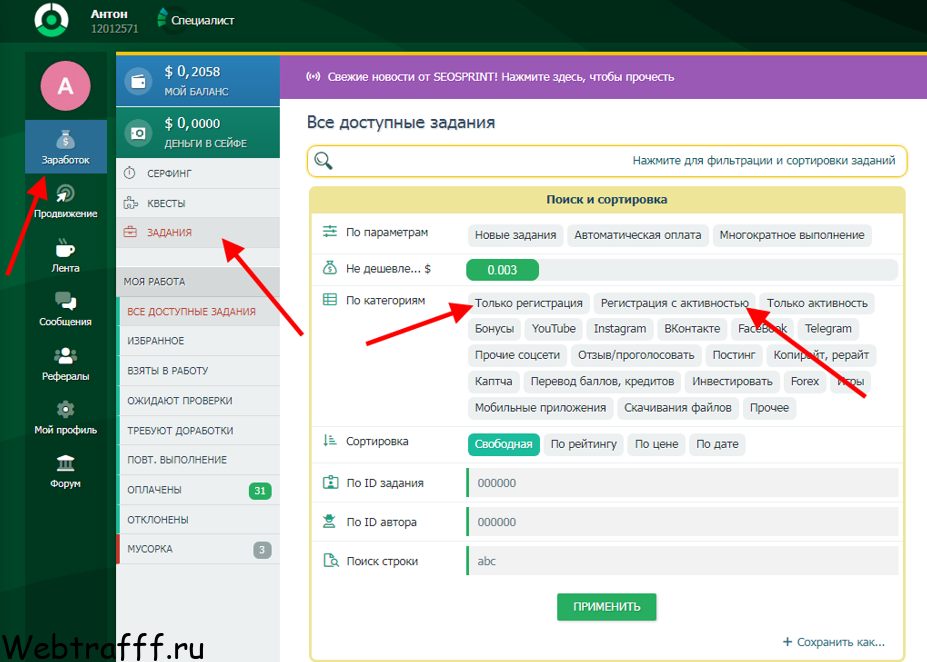Click the Применить button

click(x=607, y=607)
